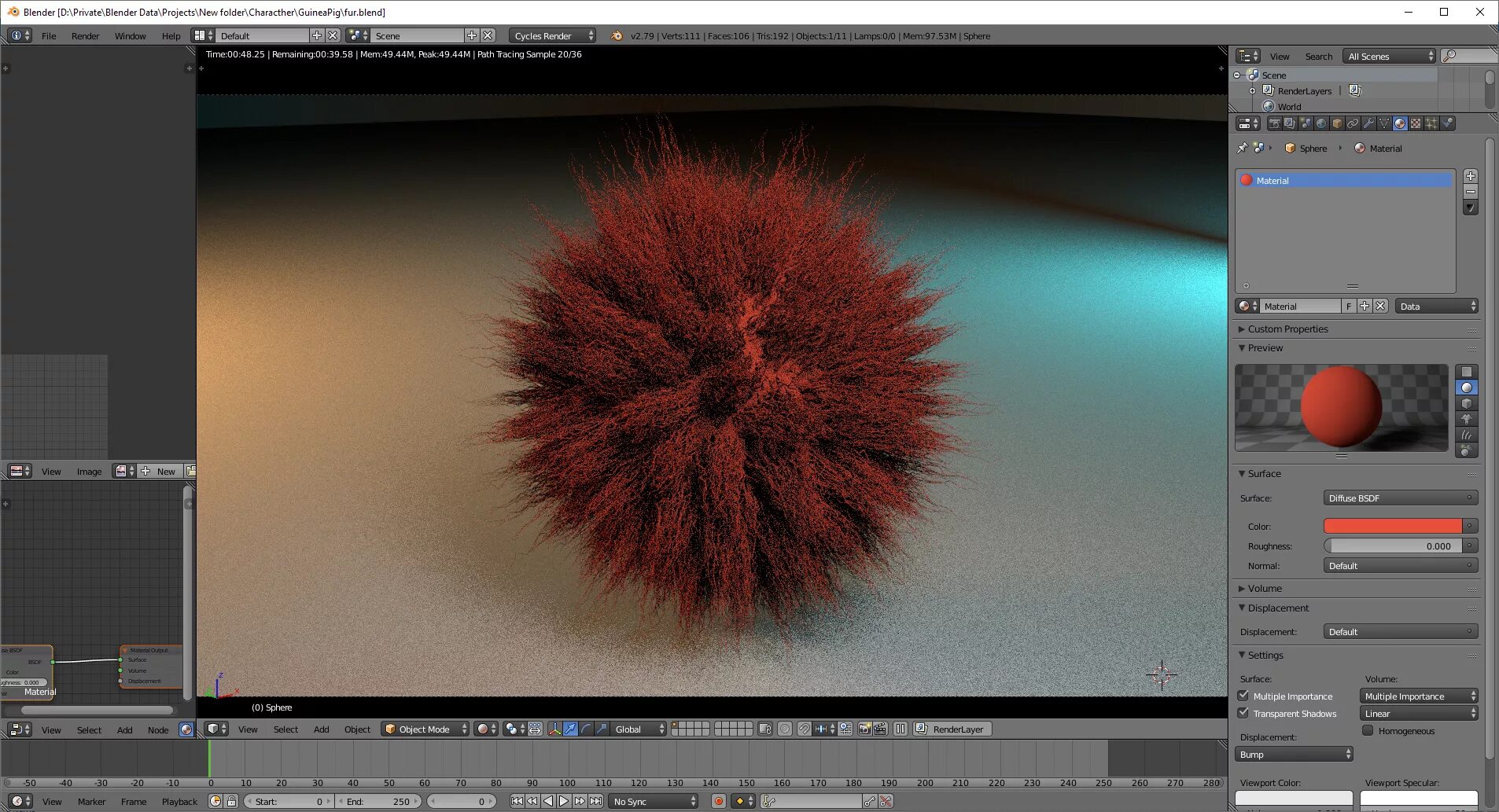Open the World properties tab icon
This screenshot has height=812, width=1499.
[1321, 123]
